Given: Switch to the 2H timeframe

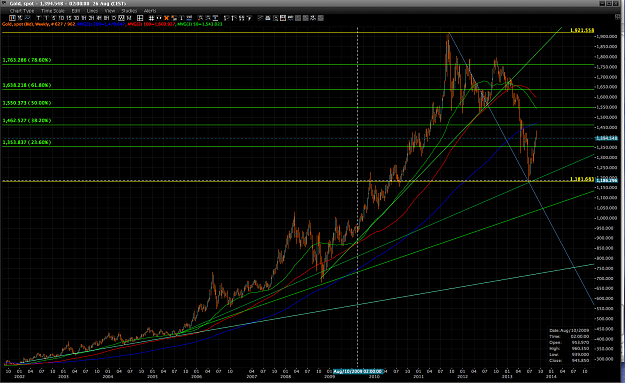Looking at the screenshot, I should pos(91,18).
